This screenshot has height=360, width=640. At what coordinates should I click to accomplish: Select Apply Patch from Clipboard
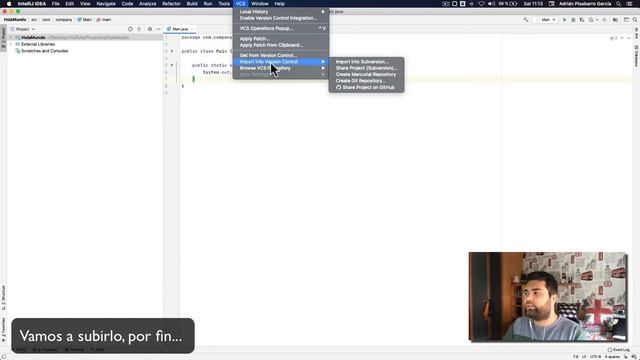(281, 45)
